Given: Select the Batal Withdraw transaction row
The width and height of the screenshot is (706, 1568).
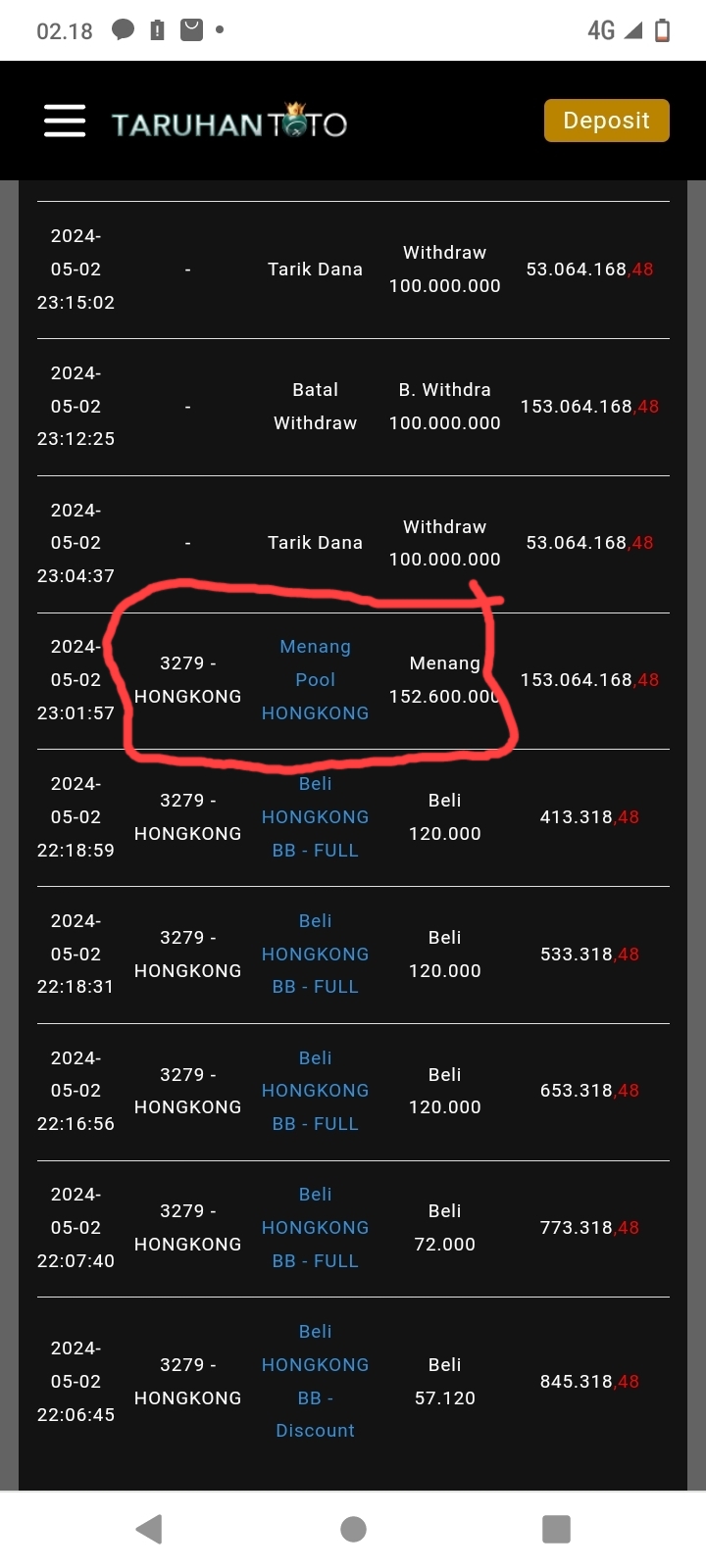Looking at the screenshot, I should point(315,407).
